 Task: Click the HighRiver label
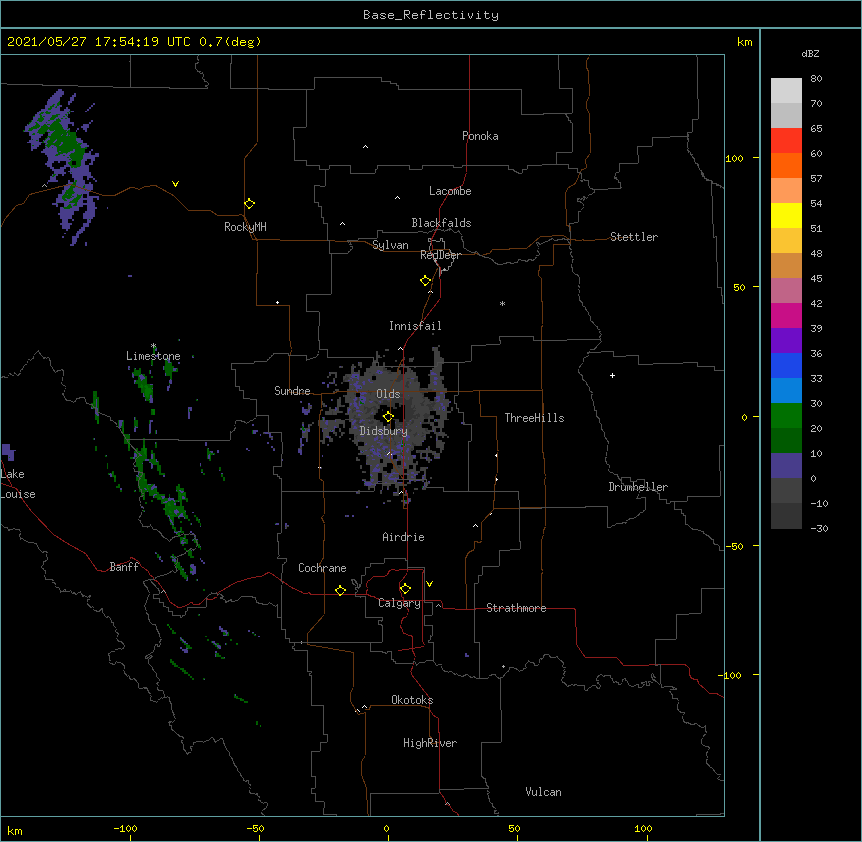(430, 743)
